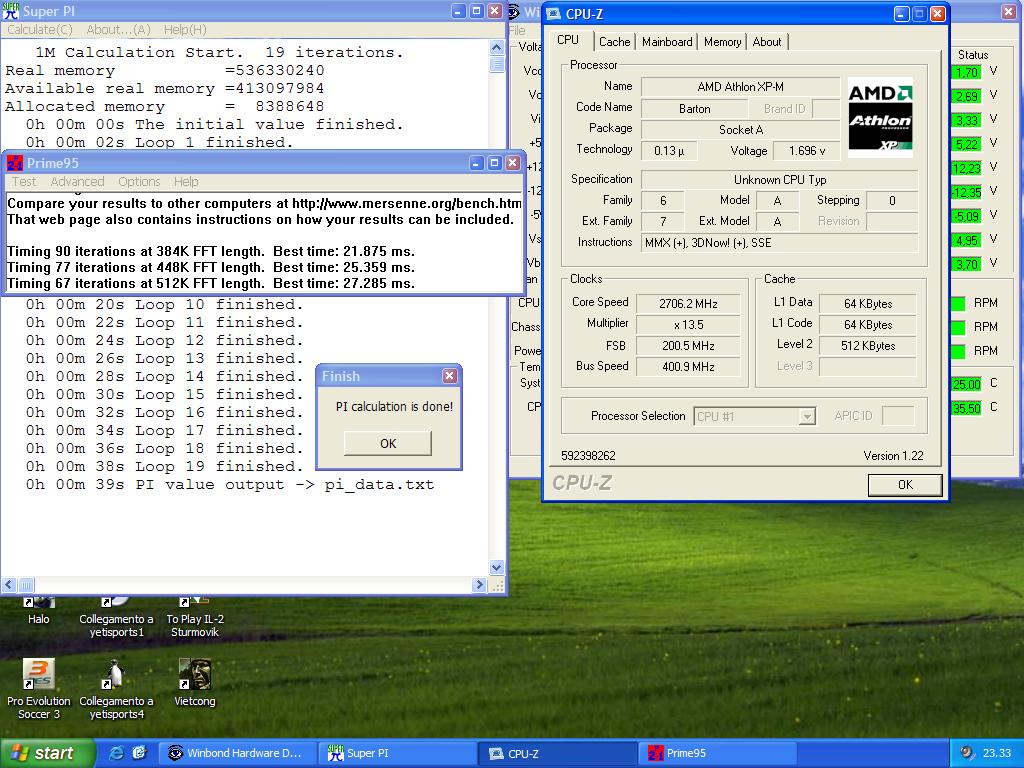Click OK button in CPU-Z window
Image resolution: width=1024 pixels, height=768 pixels.
click(x=905, y=485)
